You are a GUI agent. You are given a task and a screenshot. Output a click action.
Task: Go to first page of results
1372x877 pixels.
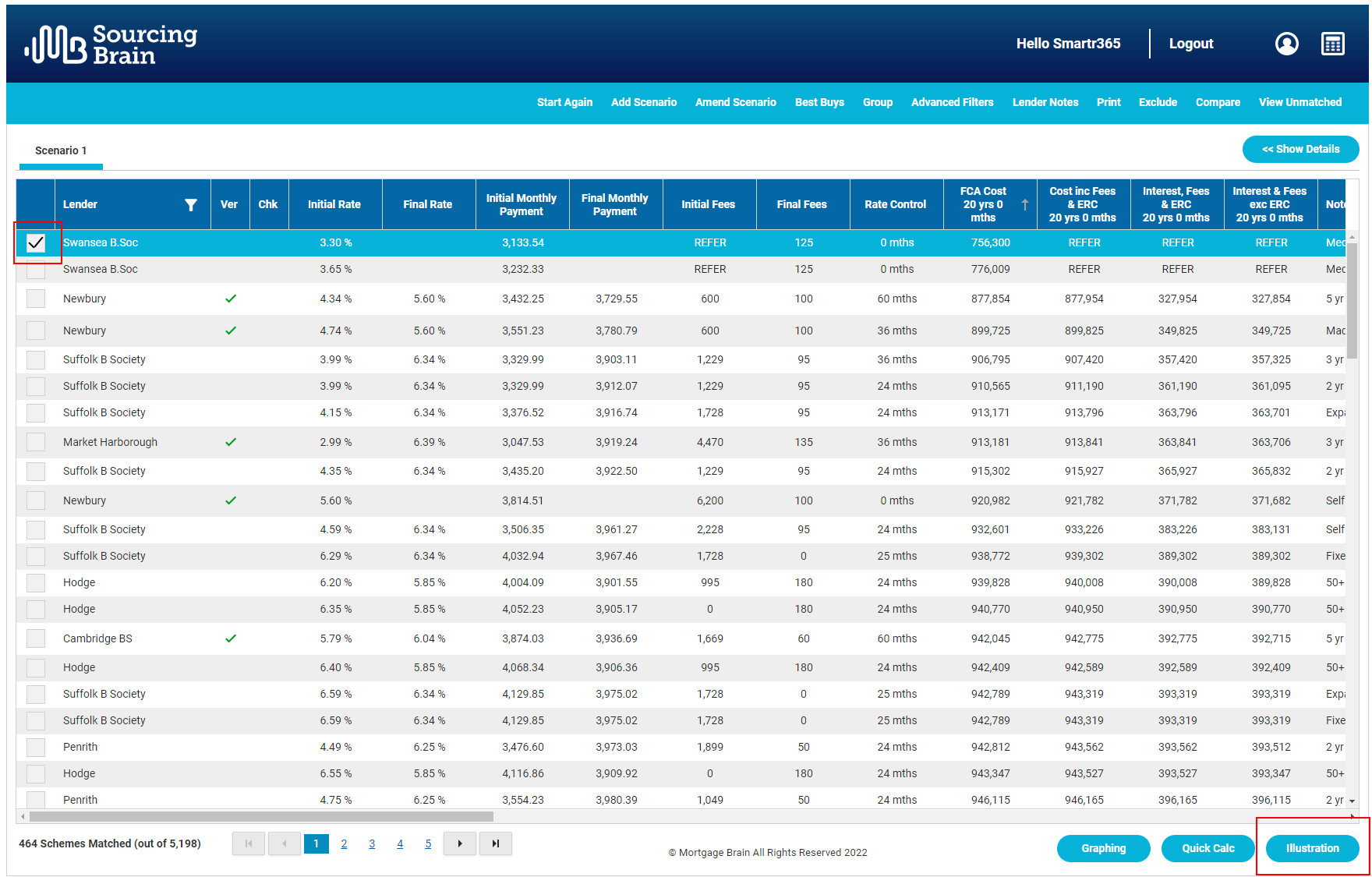[x=249, y=843]
